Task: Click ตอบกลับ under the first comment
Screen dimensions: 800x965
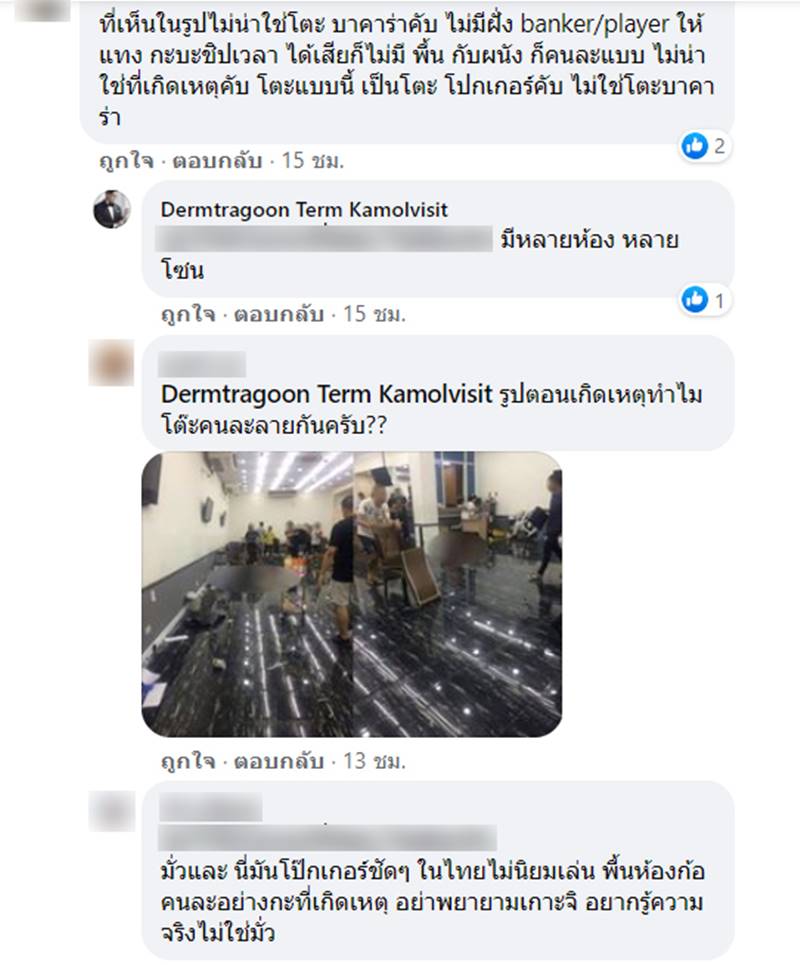Action: pos(217,161)
